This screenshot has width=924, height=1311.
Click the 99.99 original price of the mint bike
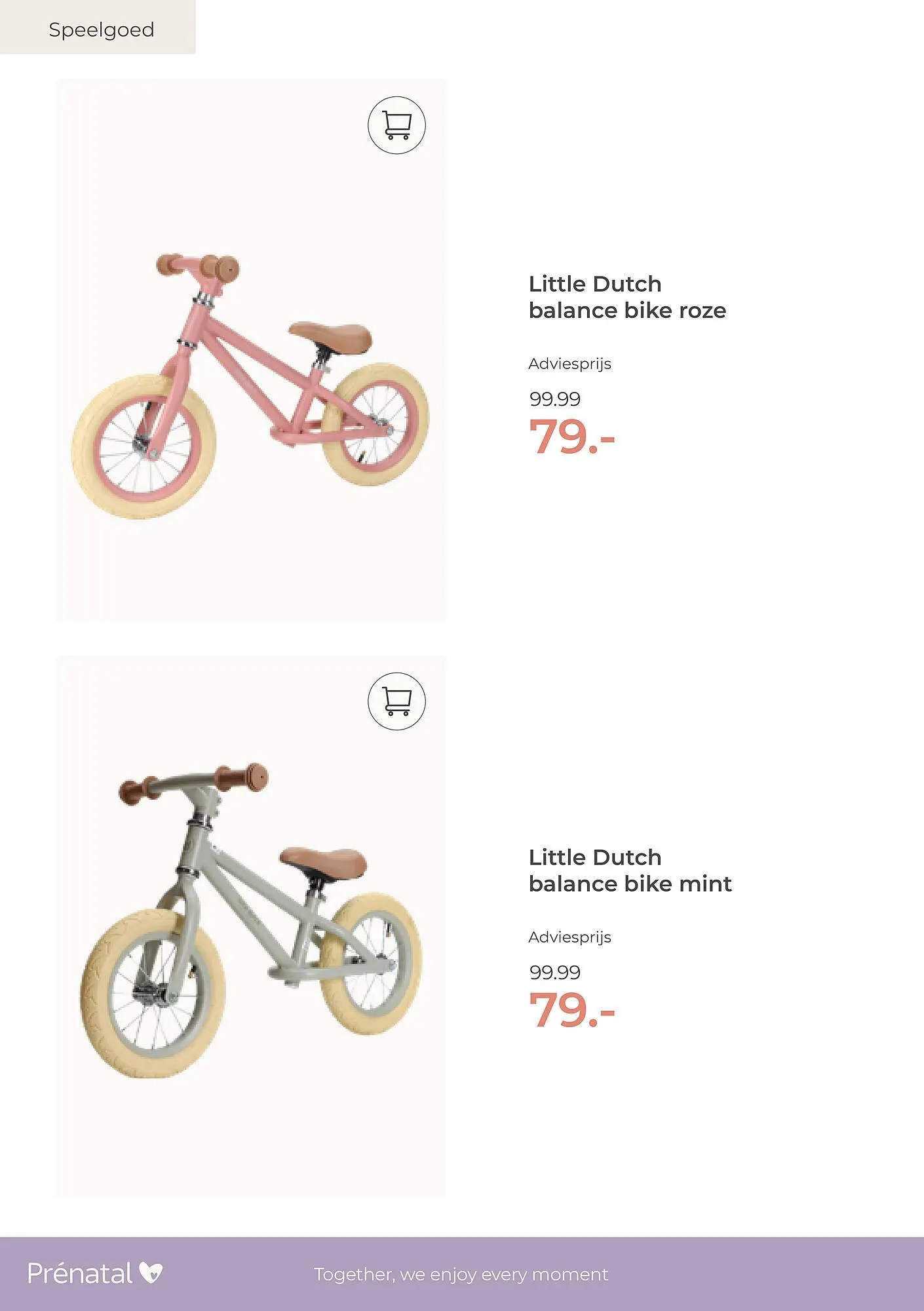pos(554,972)
